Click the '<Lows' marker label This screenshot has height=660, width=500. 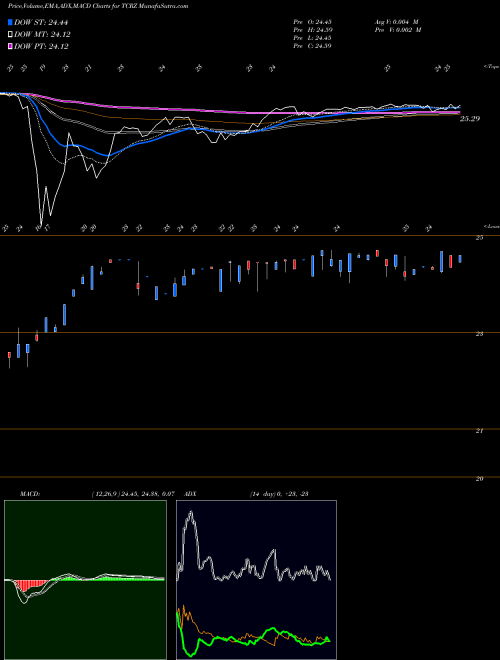click(x=491, y=226)
